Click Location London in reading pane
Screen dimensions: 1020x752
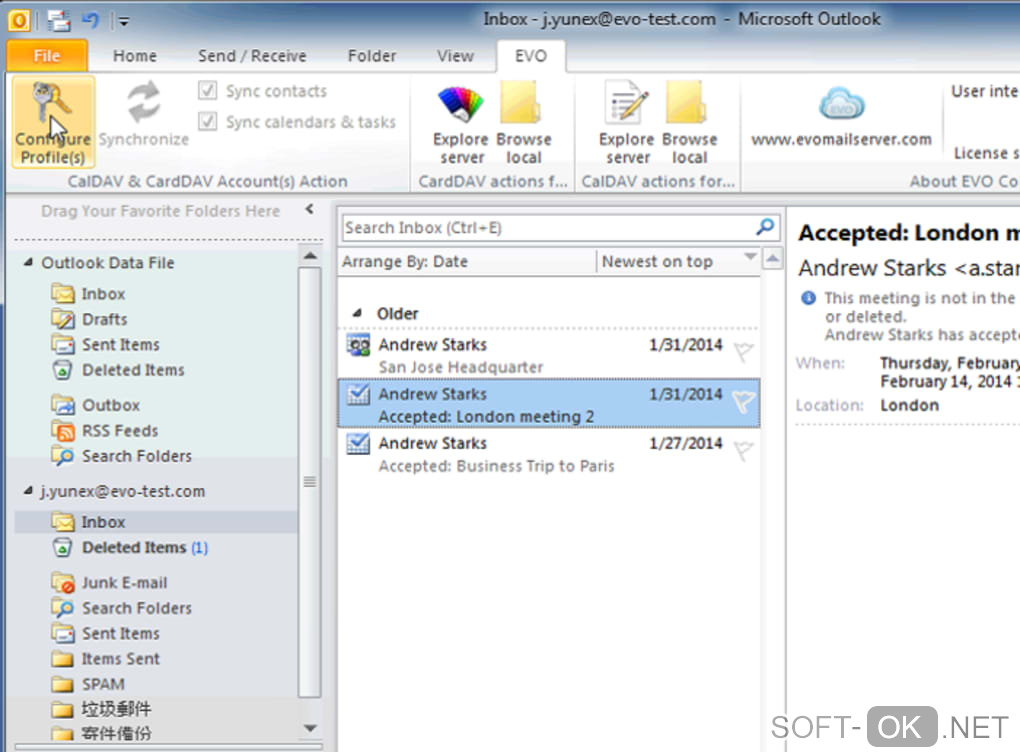pos(909,405)
